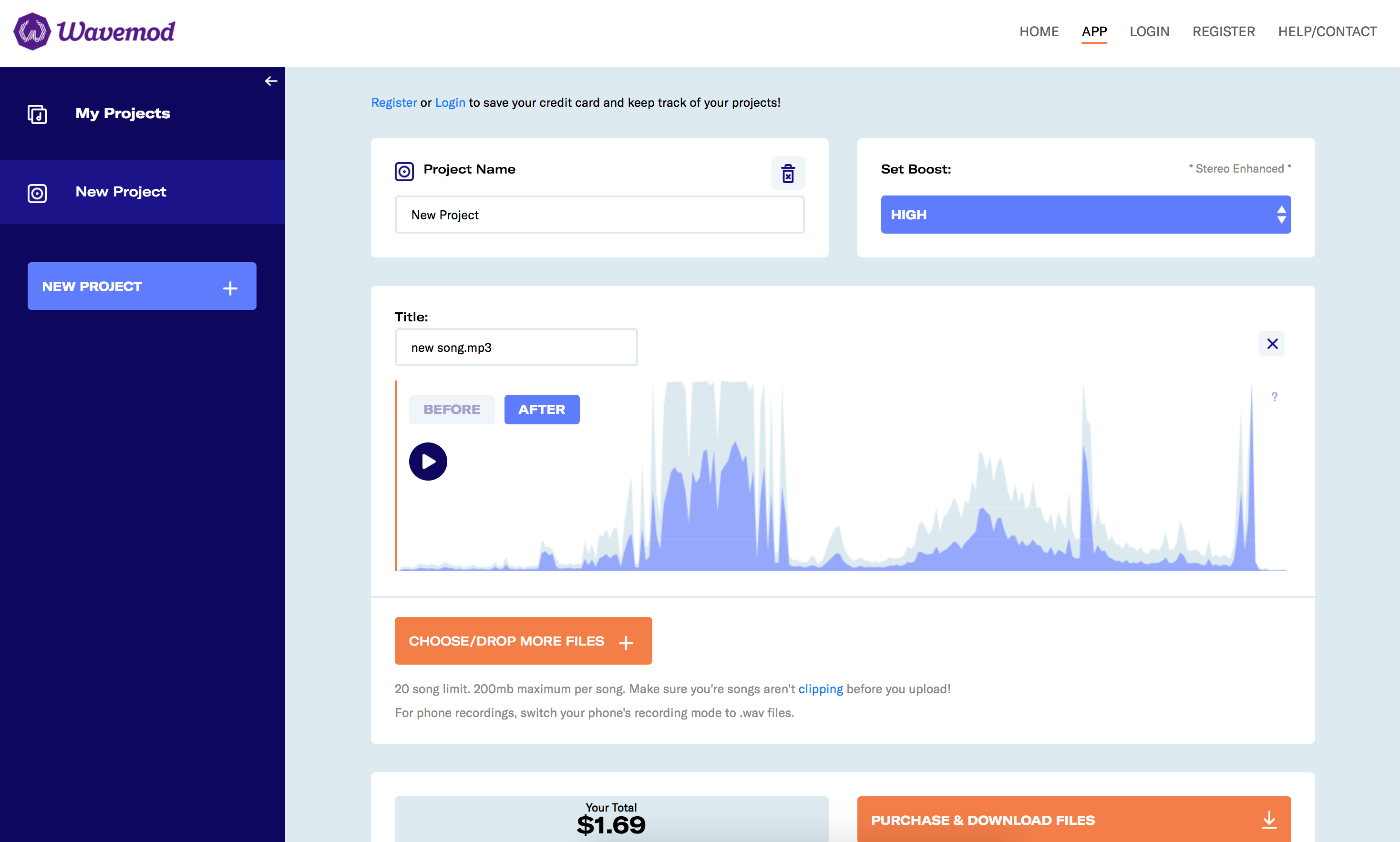Switch preview to BEFORE
1400x842 pixels.
click(452, 409)
